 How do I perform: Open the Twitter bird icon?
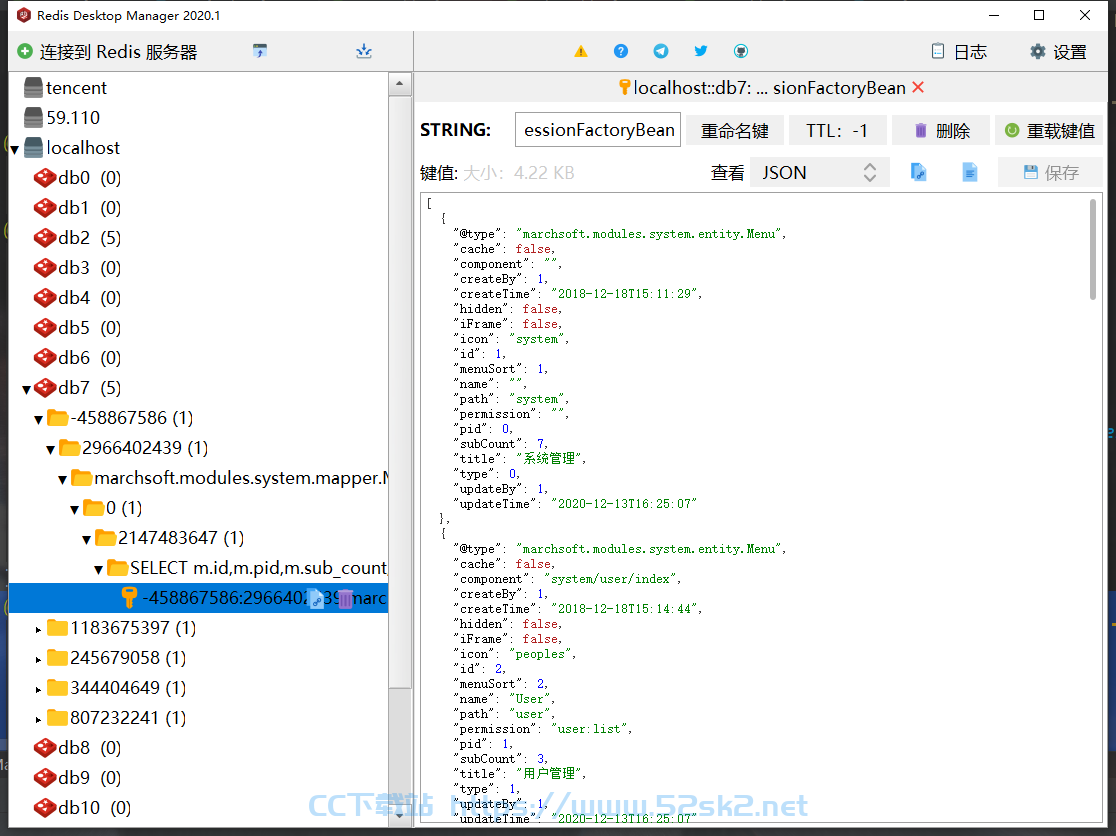click(700, 51)
